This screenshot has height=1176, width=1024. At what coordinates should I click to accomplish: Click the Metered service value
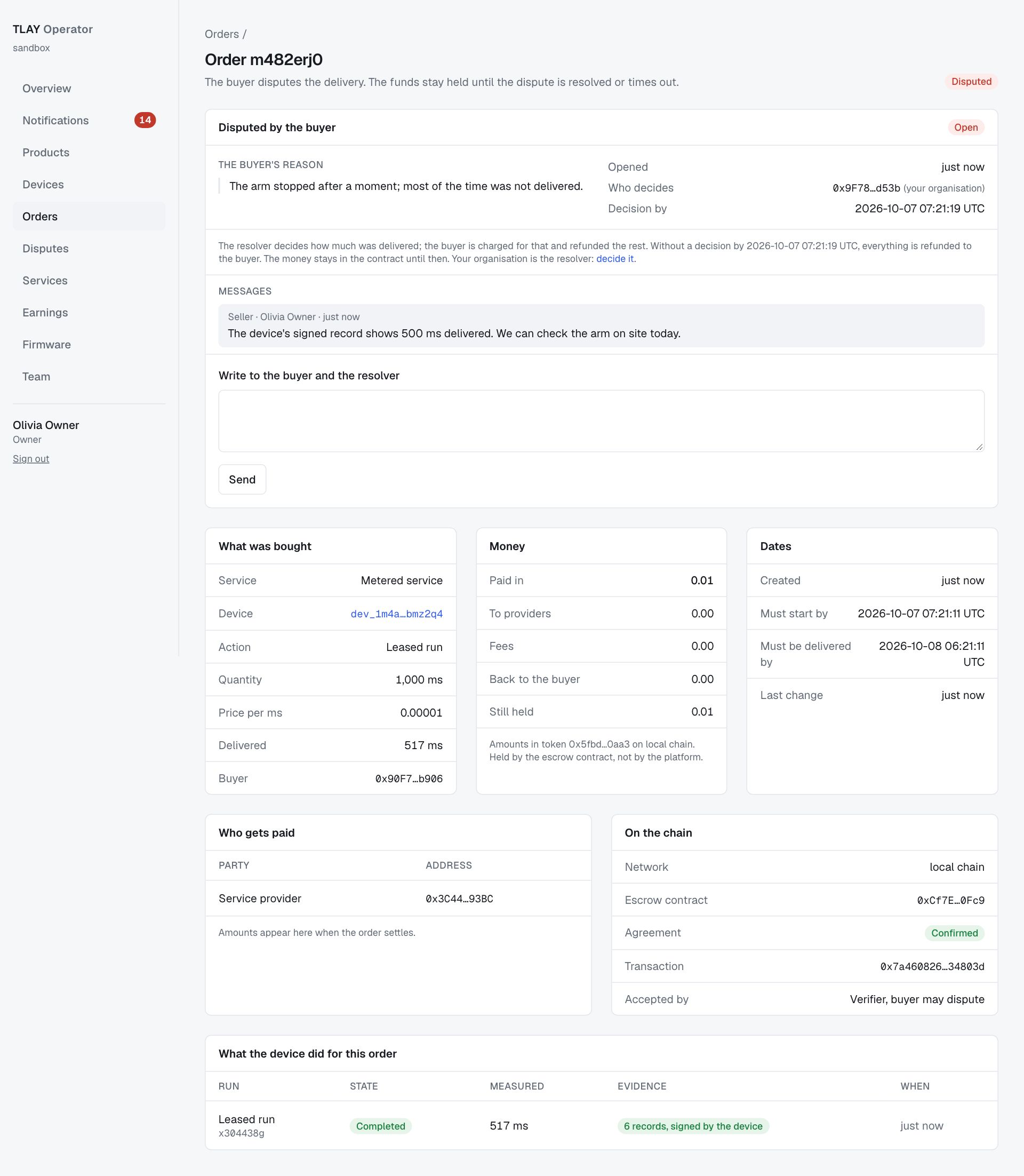[x=402, y=581]
